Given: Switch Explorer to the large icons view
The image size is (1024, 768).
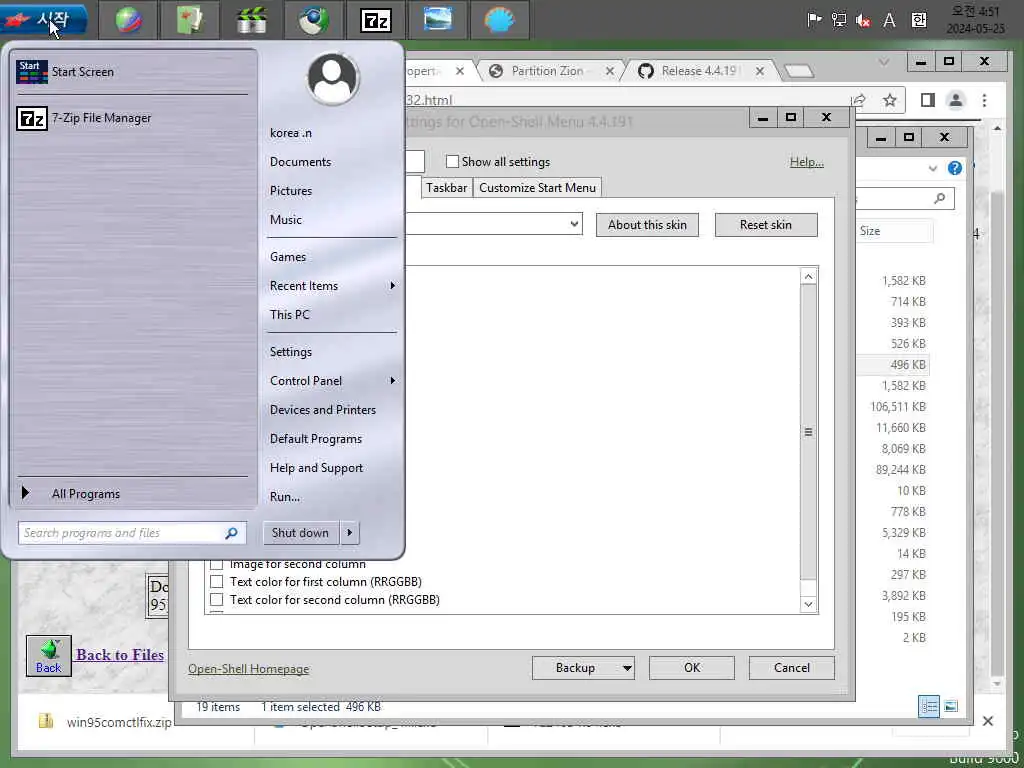Looking at the screenshot, I should (x=951, y=706).
